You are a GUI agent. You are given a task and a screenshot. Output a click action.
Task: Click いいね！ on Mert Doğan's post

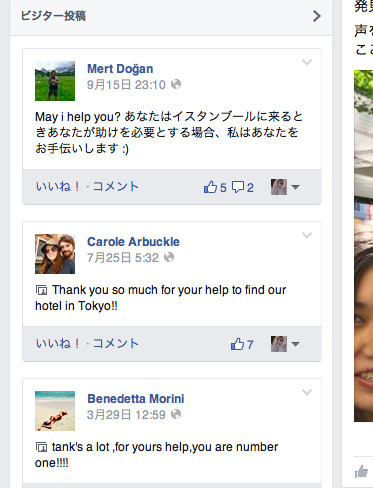[58, 186]
